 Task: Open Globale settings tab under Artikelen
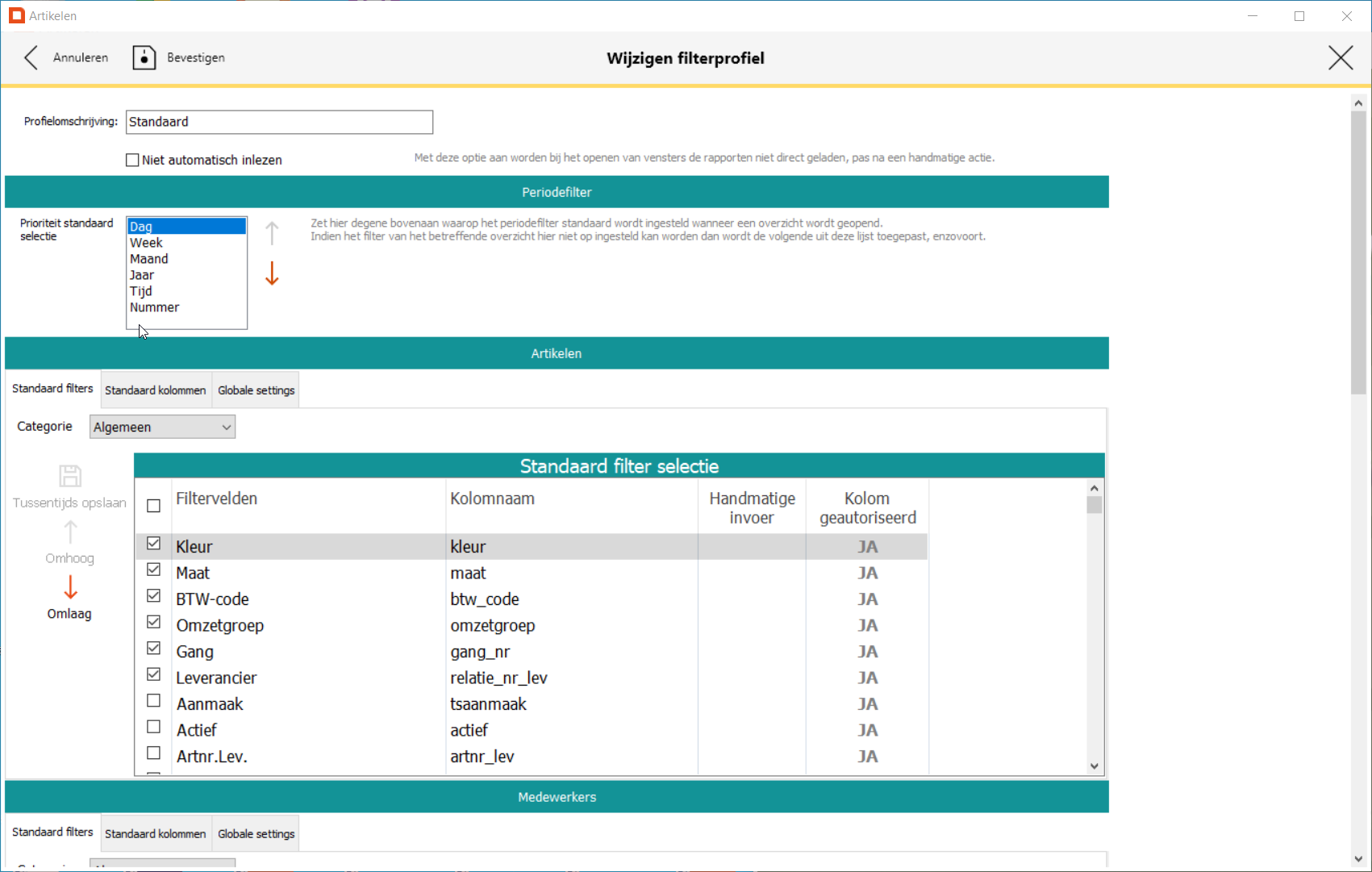256,390
